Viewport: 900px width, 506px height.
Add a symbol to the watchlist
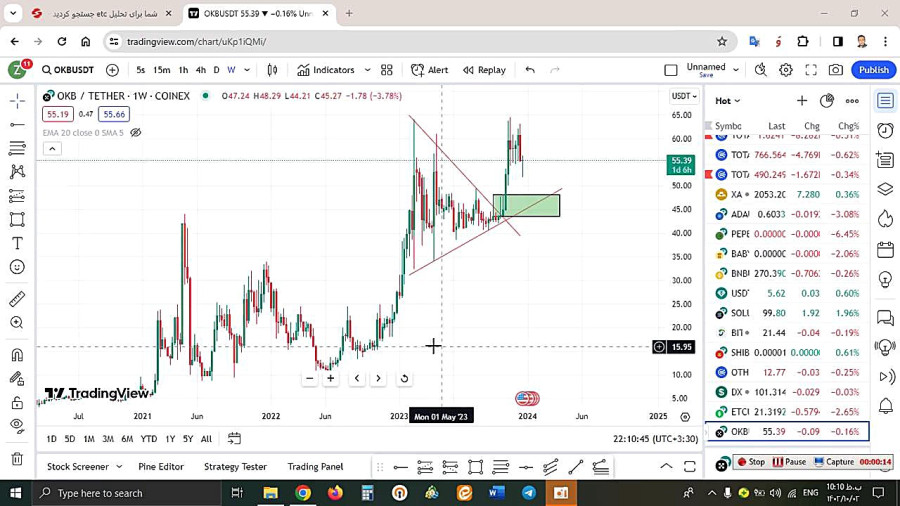(x=802, y=101)
